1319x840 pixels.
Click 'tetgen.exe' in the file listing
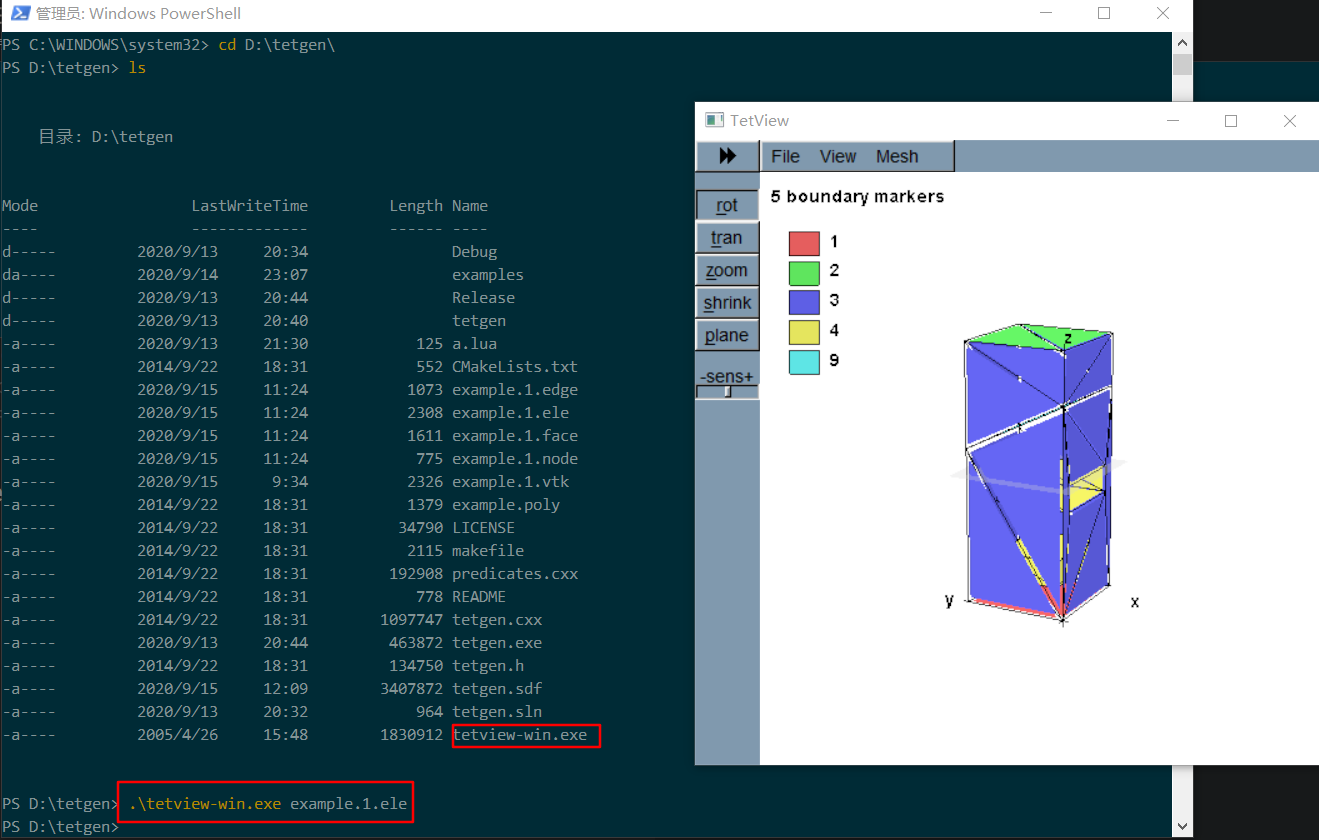(x=497, y=642)
